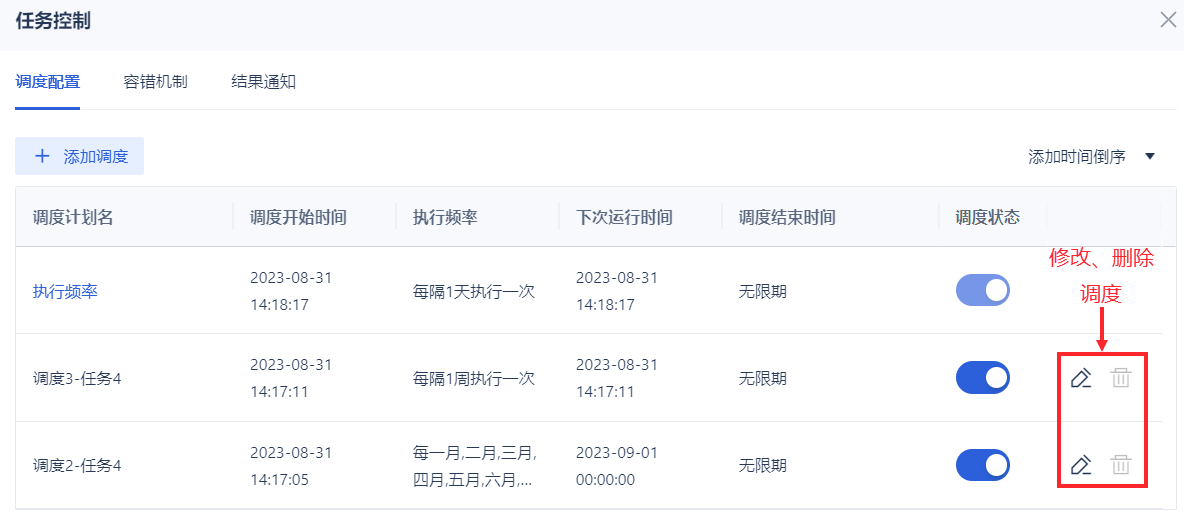Switch to the 结果通知 tab
This screenshot has width=1184, height=516.
point(264,82)
